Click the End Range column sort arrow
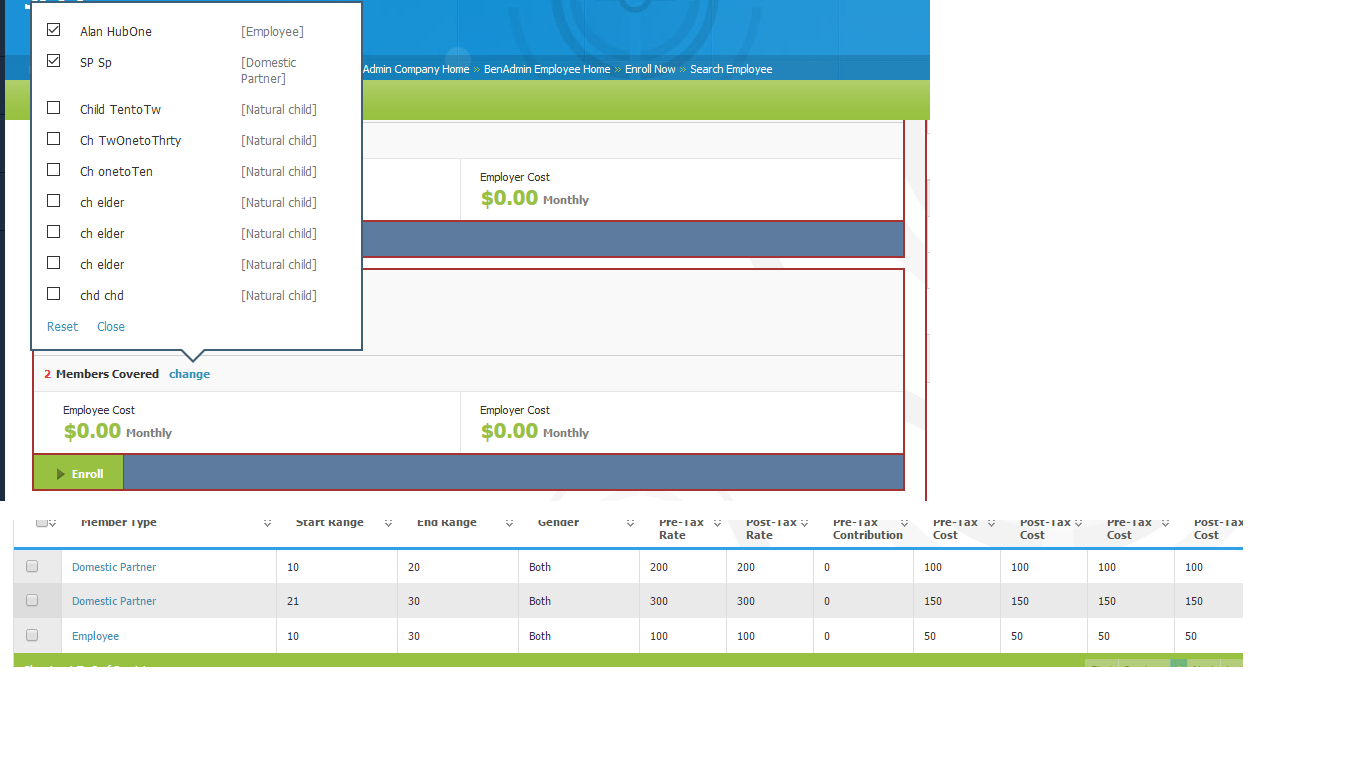The width and height of the screenshot is (1366, 768). 509,523
